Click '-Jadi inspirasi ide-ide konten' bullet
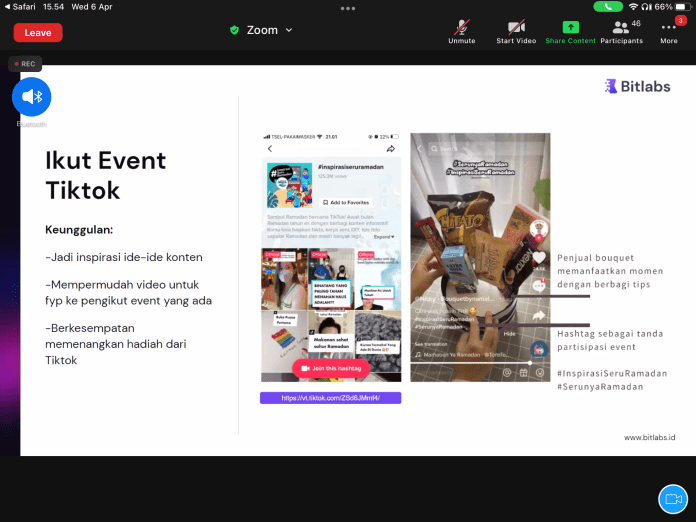This screenshot has width=696, height=522. tap(124, 257)
